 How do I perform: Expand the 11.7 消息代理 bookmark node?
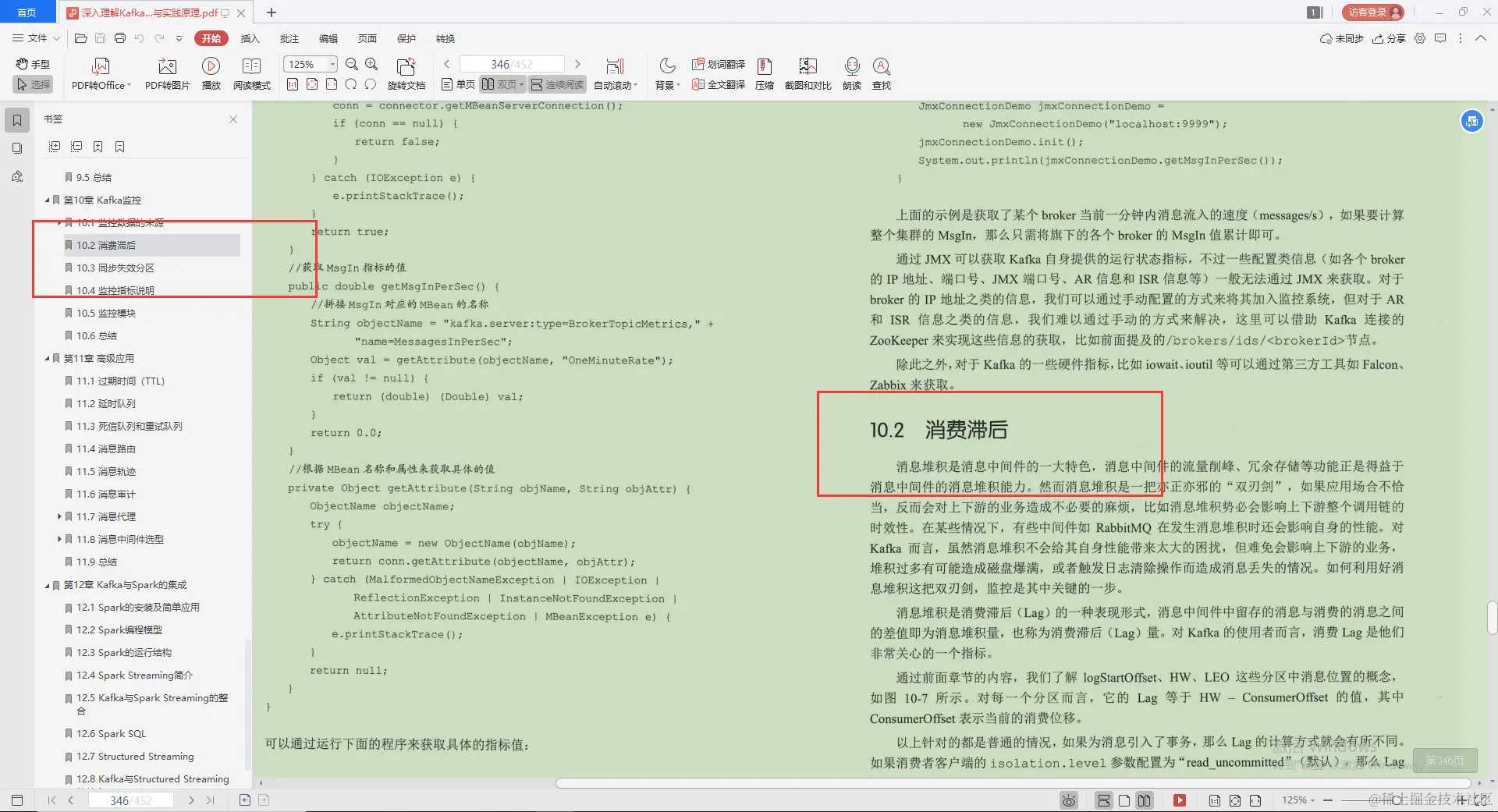(x=60, y=516)
